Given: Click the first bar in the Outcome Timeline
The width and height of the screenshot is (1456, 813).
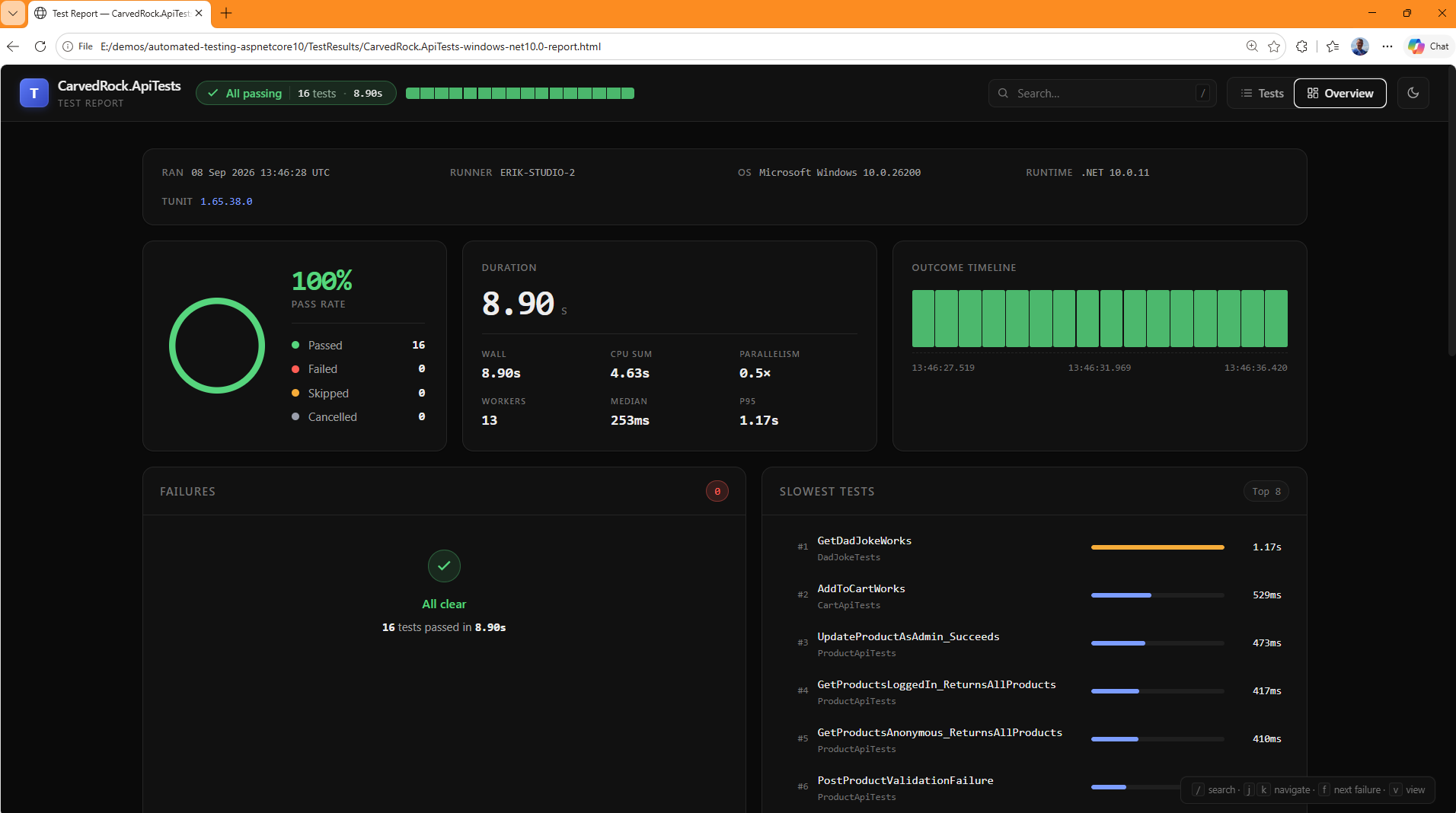Looking at the screenshot, I should [923, 318].
